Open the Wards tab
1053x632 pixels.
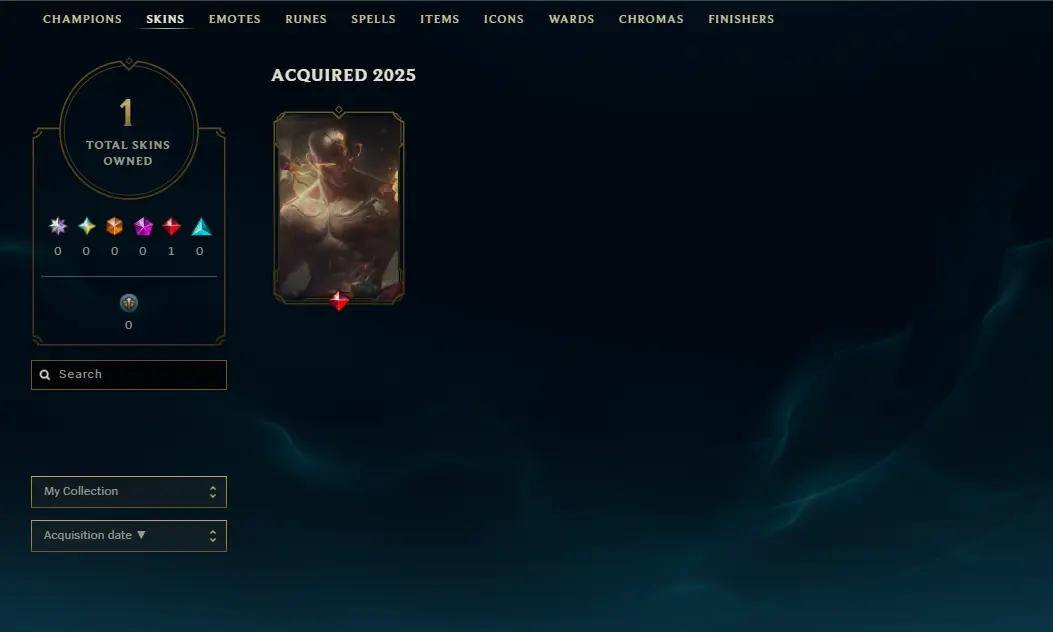click(571, 19)
